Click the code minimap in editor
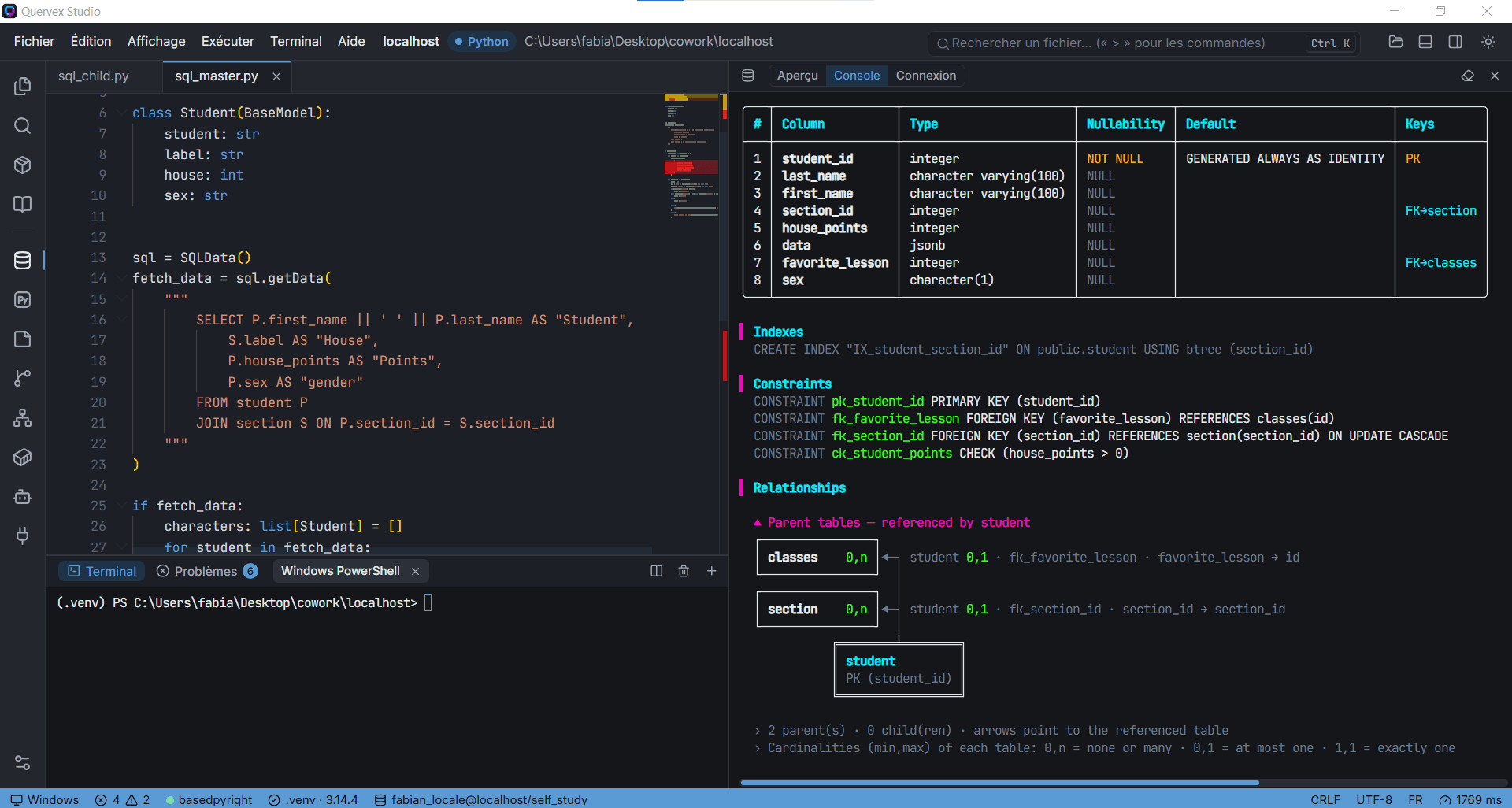Image resolution: width=1512 pixels, height=808 pixels. (691, 158)
